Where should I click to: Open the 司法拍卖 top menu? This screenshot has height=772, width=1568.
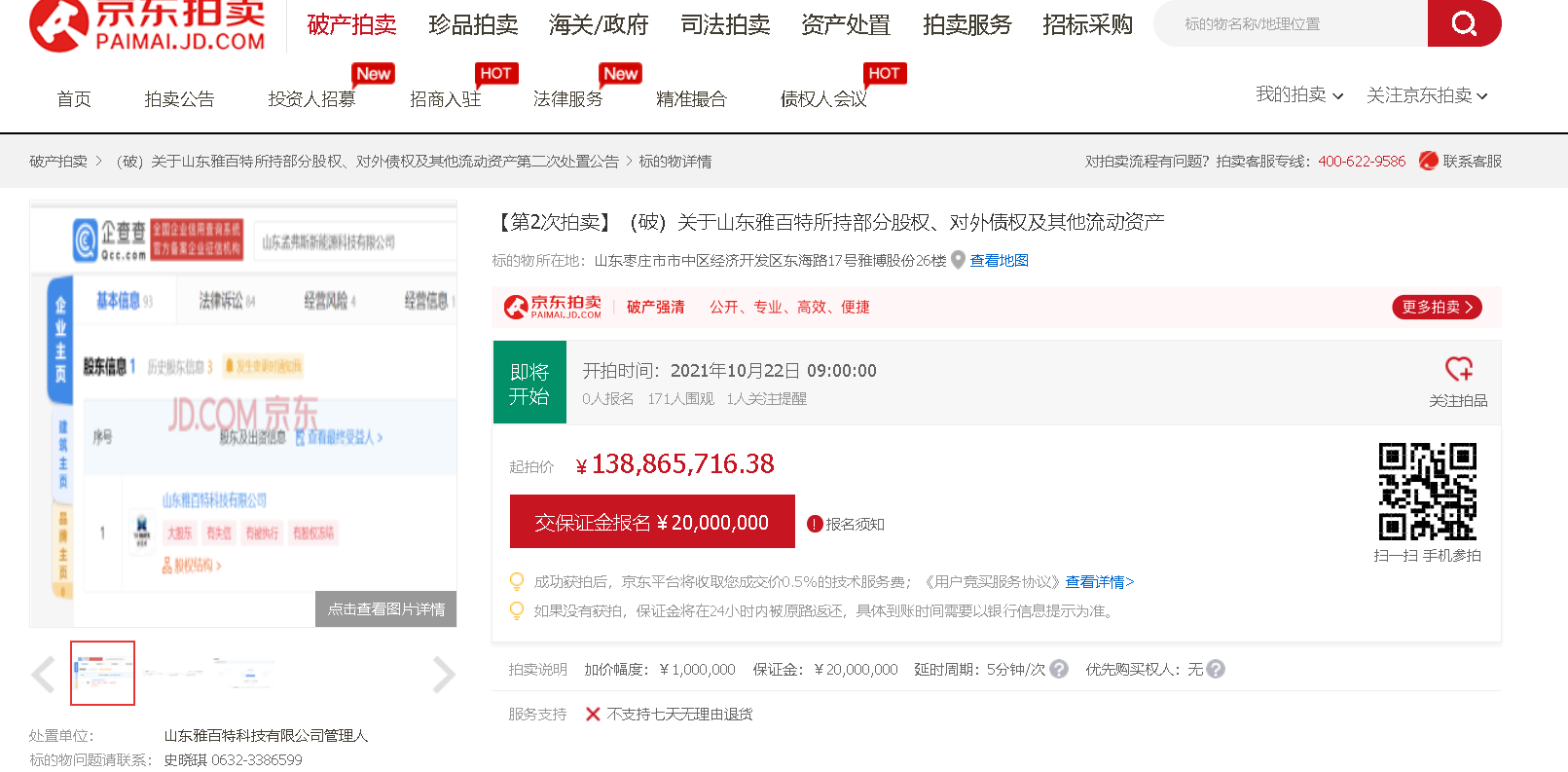point(725,24)
